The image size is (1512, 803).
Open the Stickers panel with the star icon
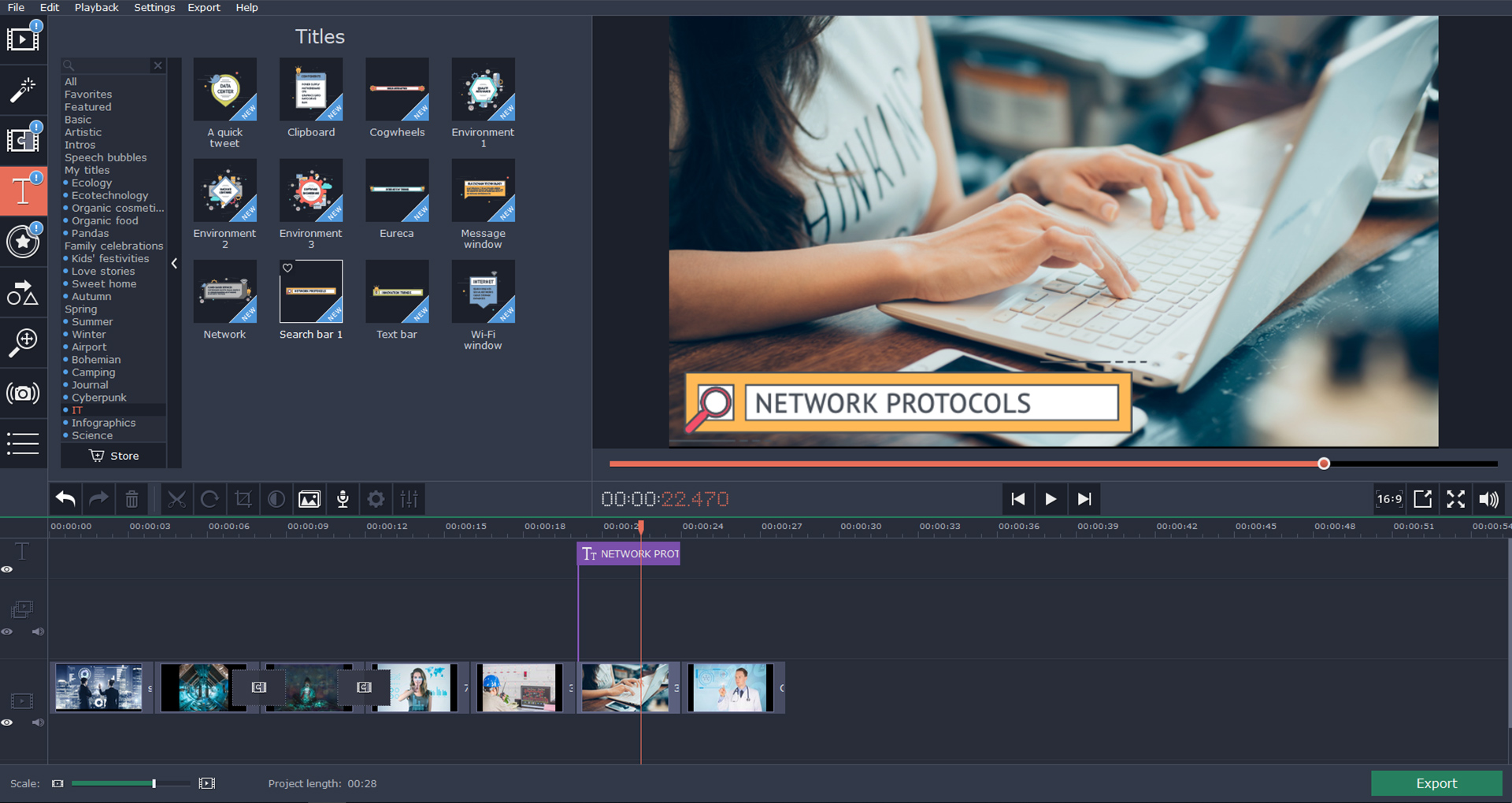coord(24,242)
